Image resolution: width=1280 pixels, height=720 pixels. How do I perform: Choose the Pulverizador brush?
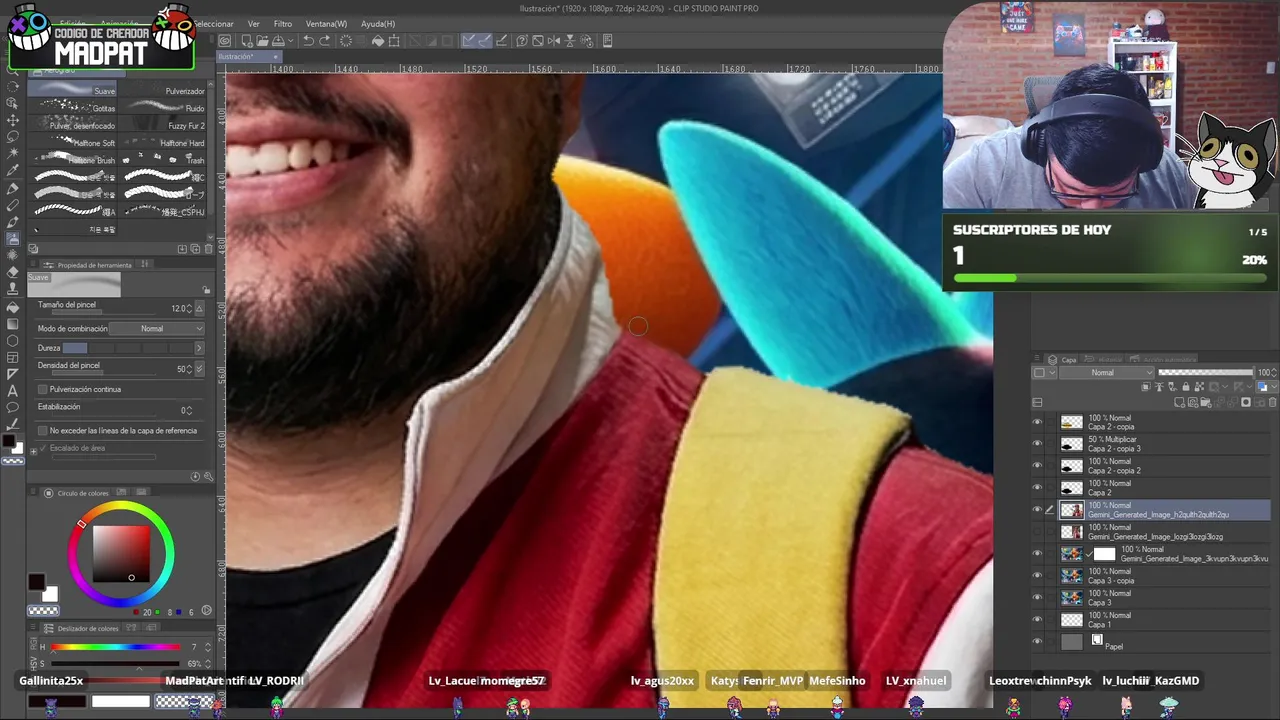tap(165, 91)
